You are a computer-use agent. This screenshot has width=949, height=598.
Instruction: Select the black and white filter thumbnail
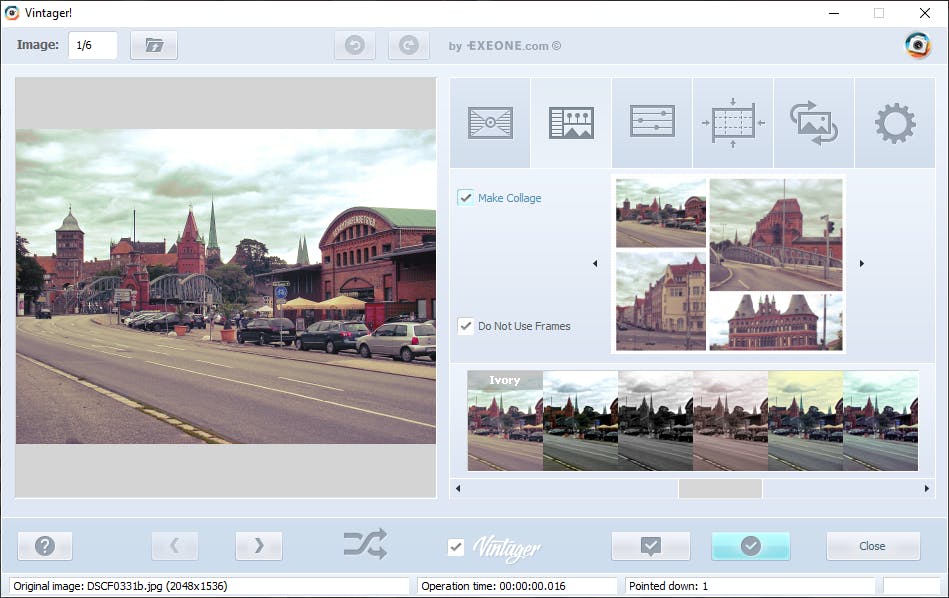tap(655, 421)
